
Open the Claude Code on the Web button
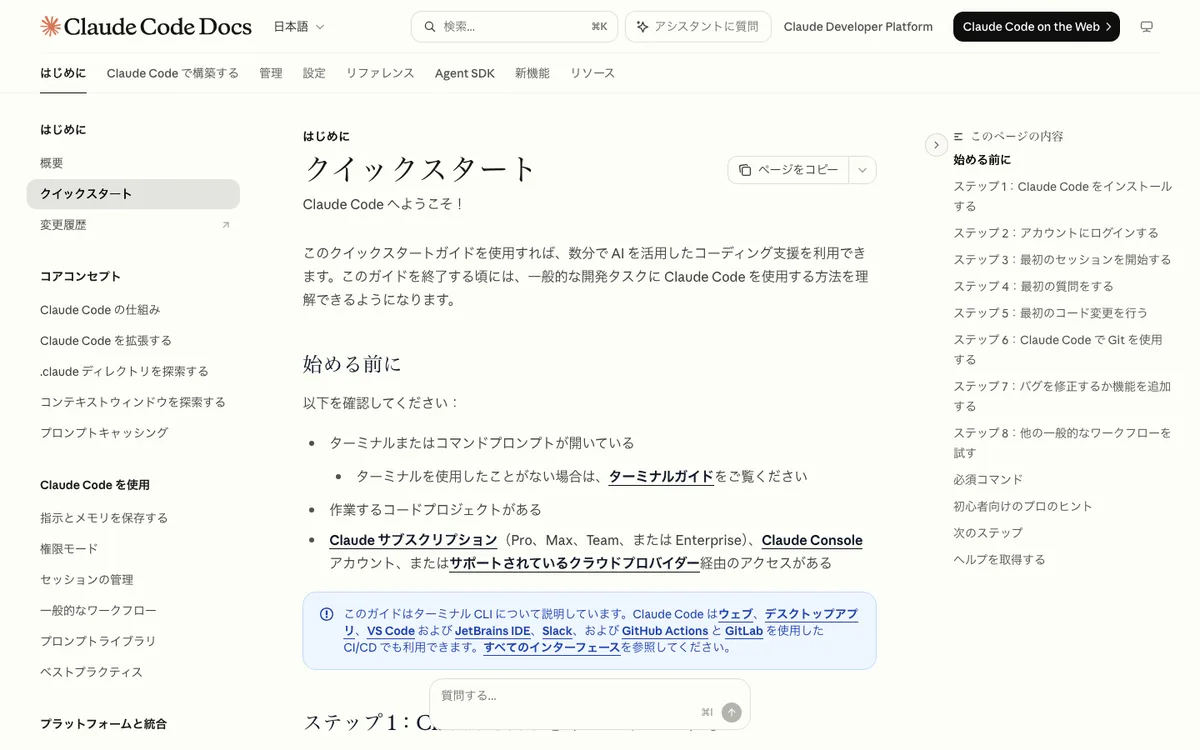point(1036,27)
